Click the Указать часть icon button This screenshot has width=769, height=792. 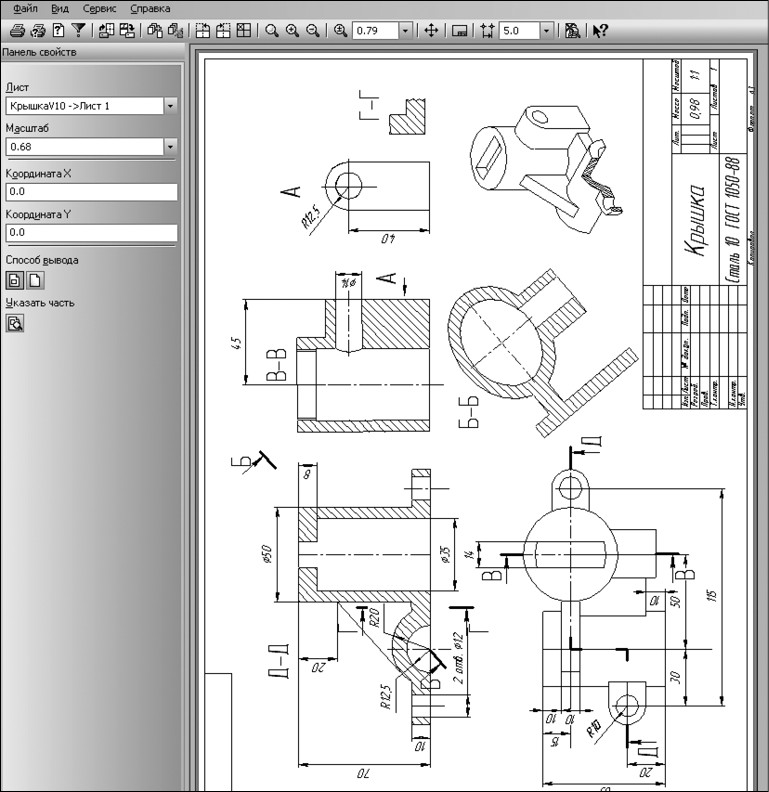click(15, 322)
